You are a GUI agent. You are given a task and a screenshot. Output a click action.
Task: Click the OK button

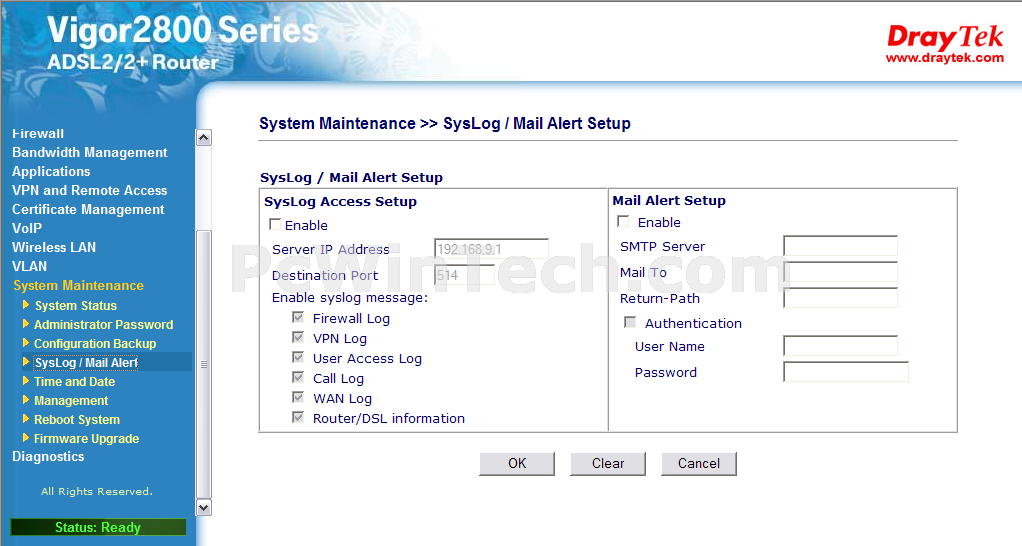pyautogui.click(x=517, y=463)
